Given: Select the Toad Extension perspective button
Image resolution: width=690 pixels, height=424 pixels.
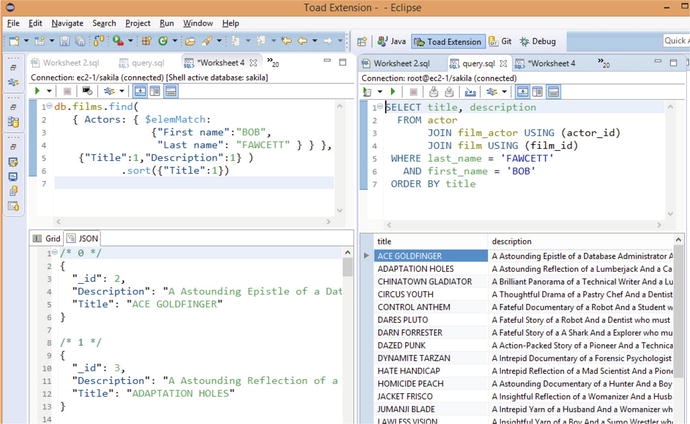Looking at the screenshot, I should tap(449, 41).
